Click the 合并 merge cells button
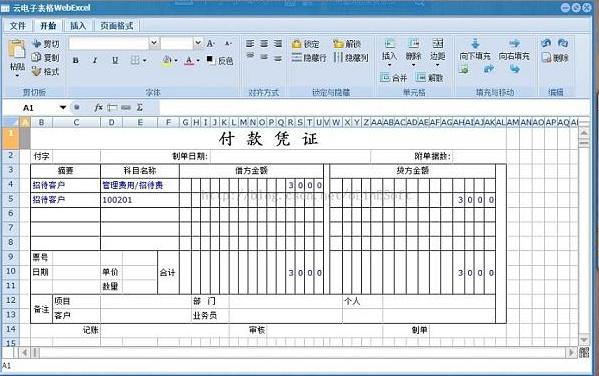The width and height of the screenshot is (599, 376). tap(393, 78)
